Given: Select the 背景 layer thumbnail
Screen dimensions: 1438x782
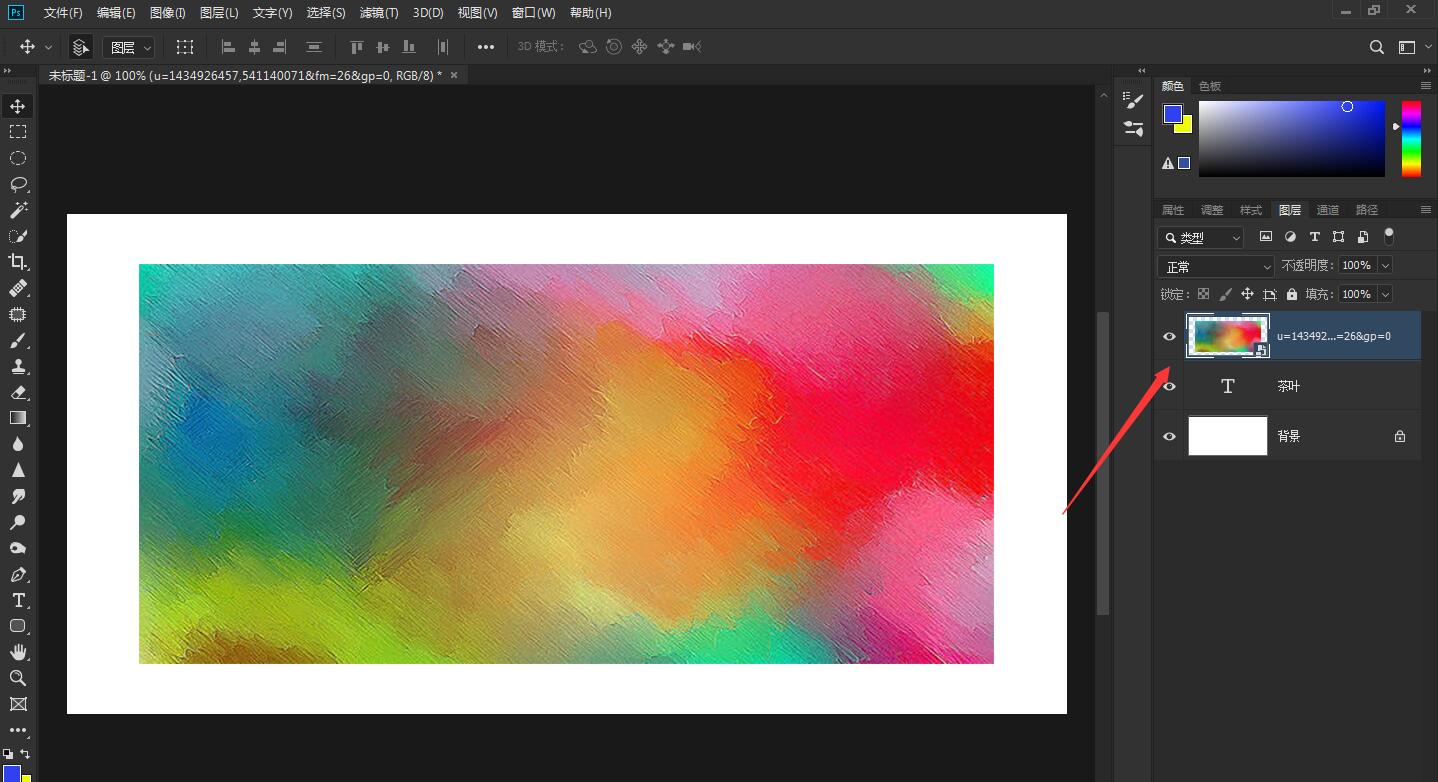Looking at the screenshot, I should pos(1227,437).
